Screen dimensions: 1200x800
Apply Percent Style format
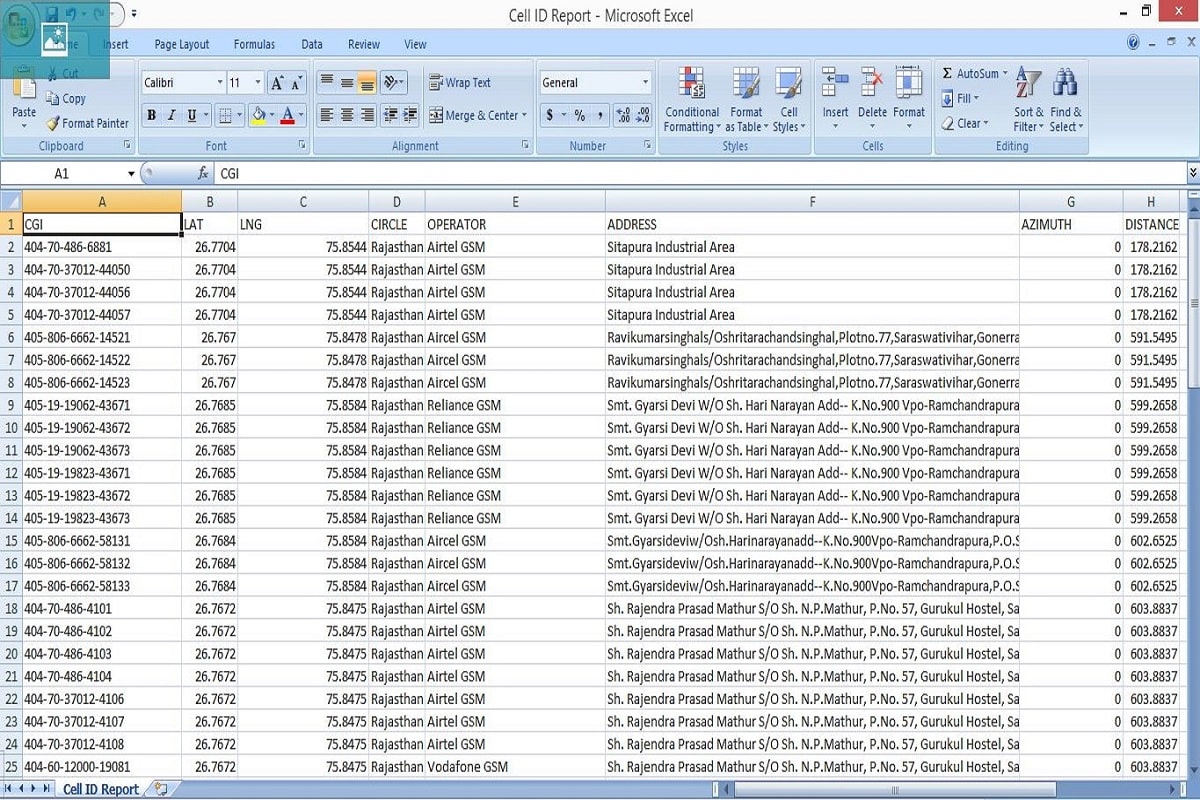pos(579,115)
